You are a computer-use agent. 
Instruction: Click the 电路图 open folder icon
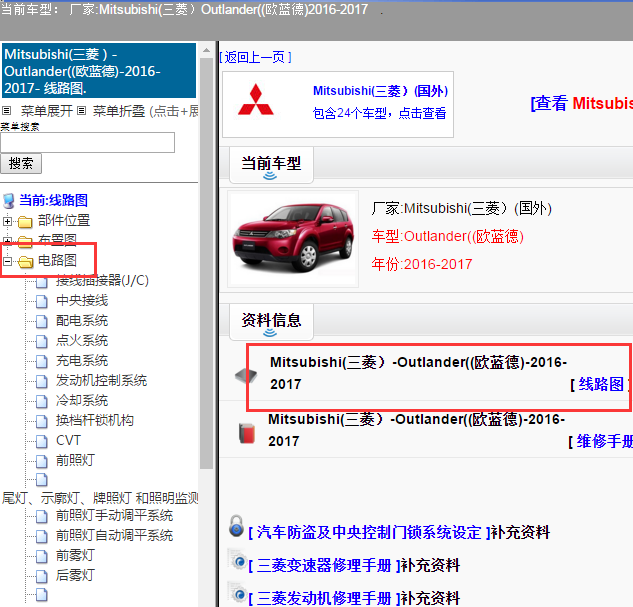coord(25,262)
